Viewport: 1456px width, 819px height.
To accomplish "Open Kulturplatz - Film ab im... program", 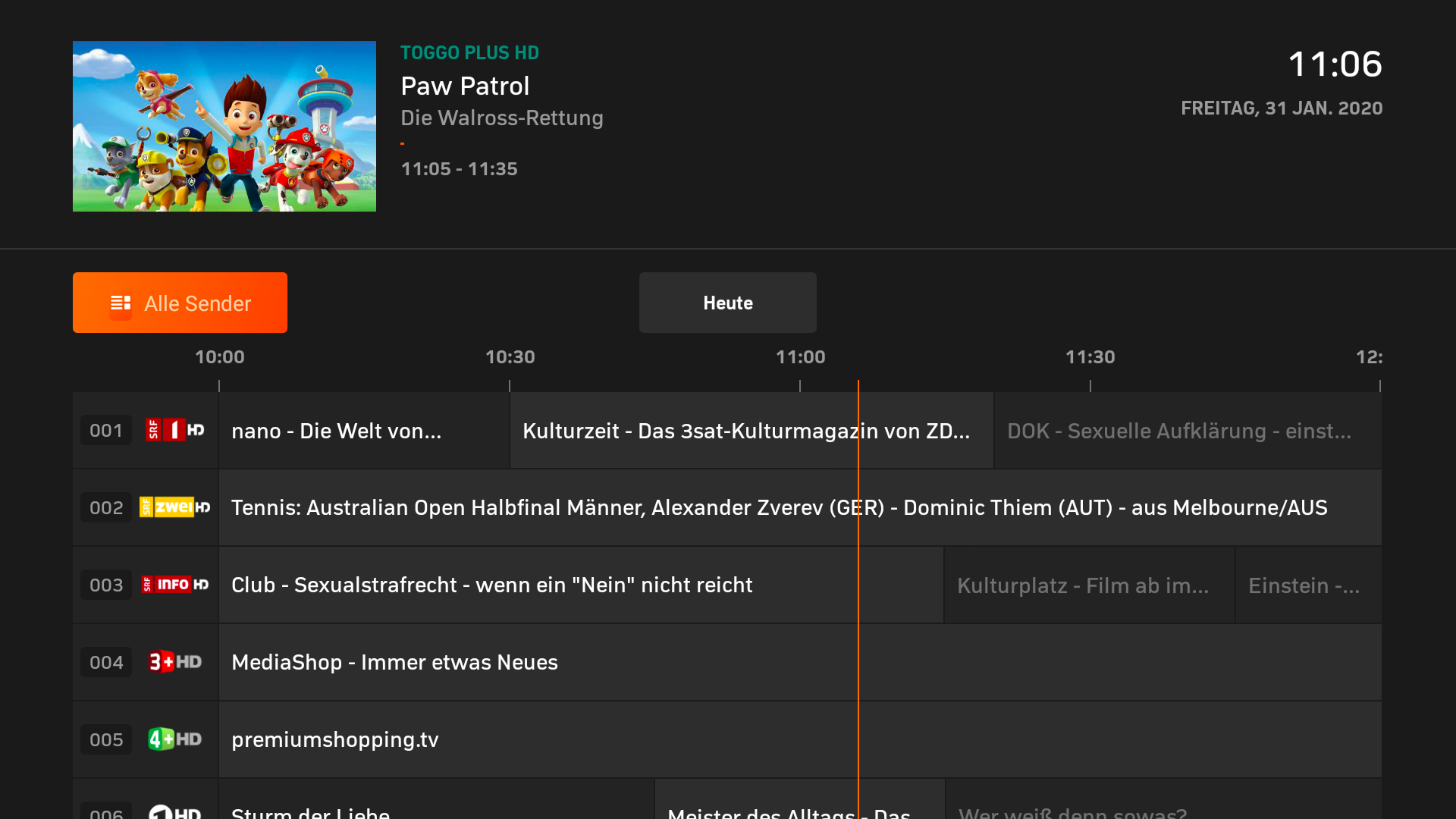I will (1090, 585).
